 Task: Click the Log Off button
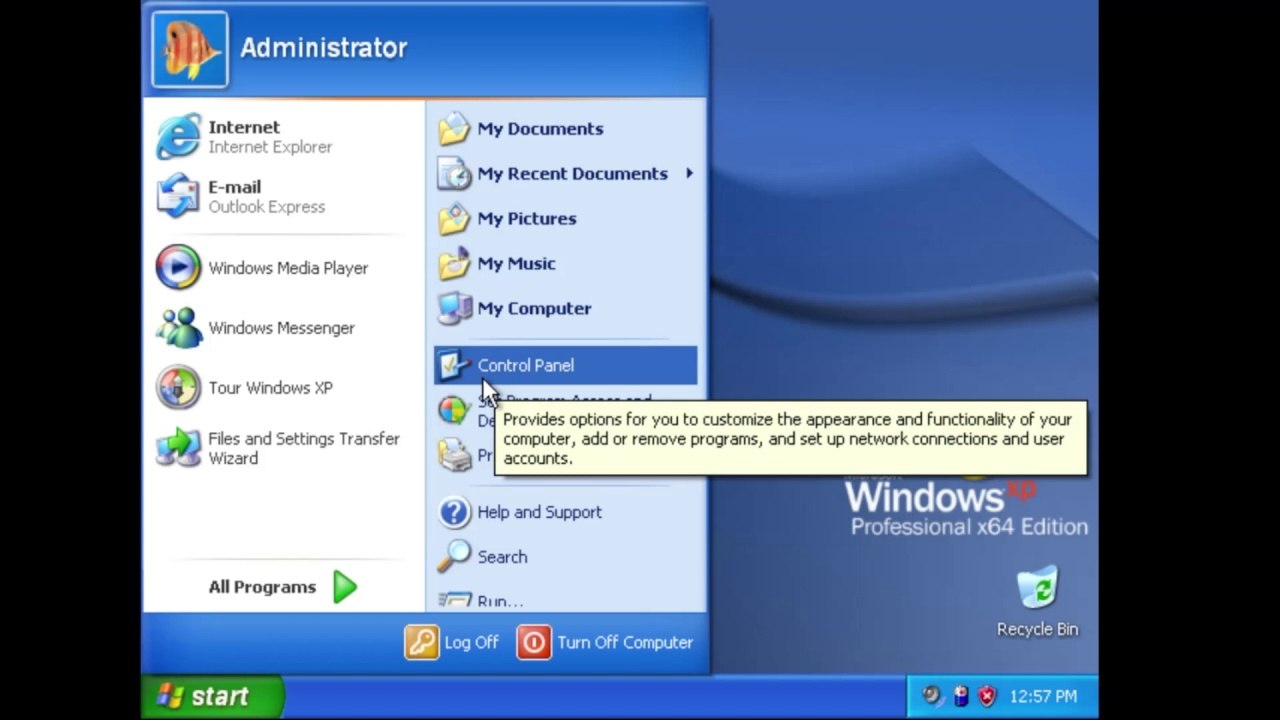point(451,643)
